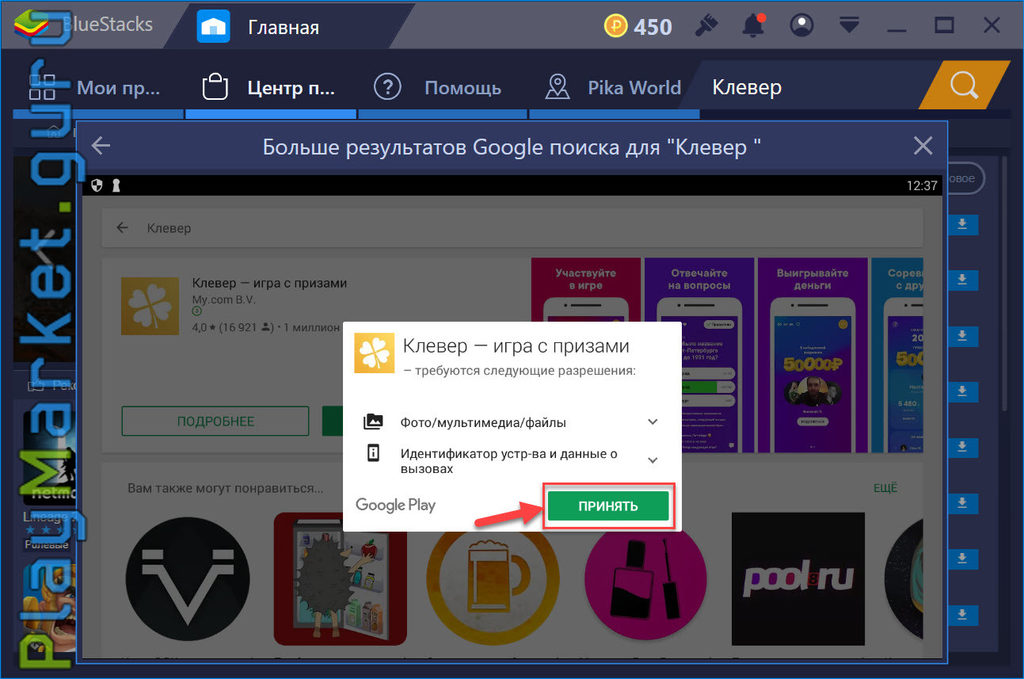Click the Главная home icon

pos(214,27)
